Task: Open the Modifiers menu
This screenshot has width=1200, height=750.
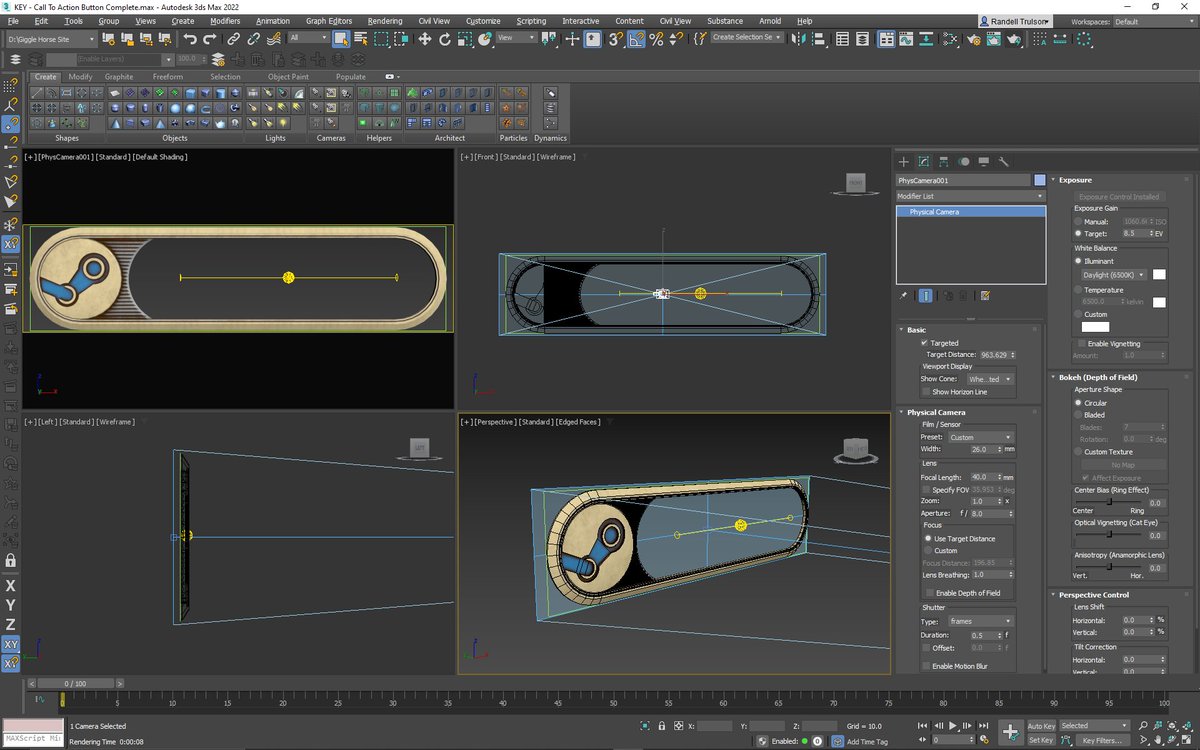Action: tap(225, 21)
